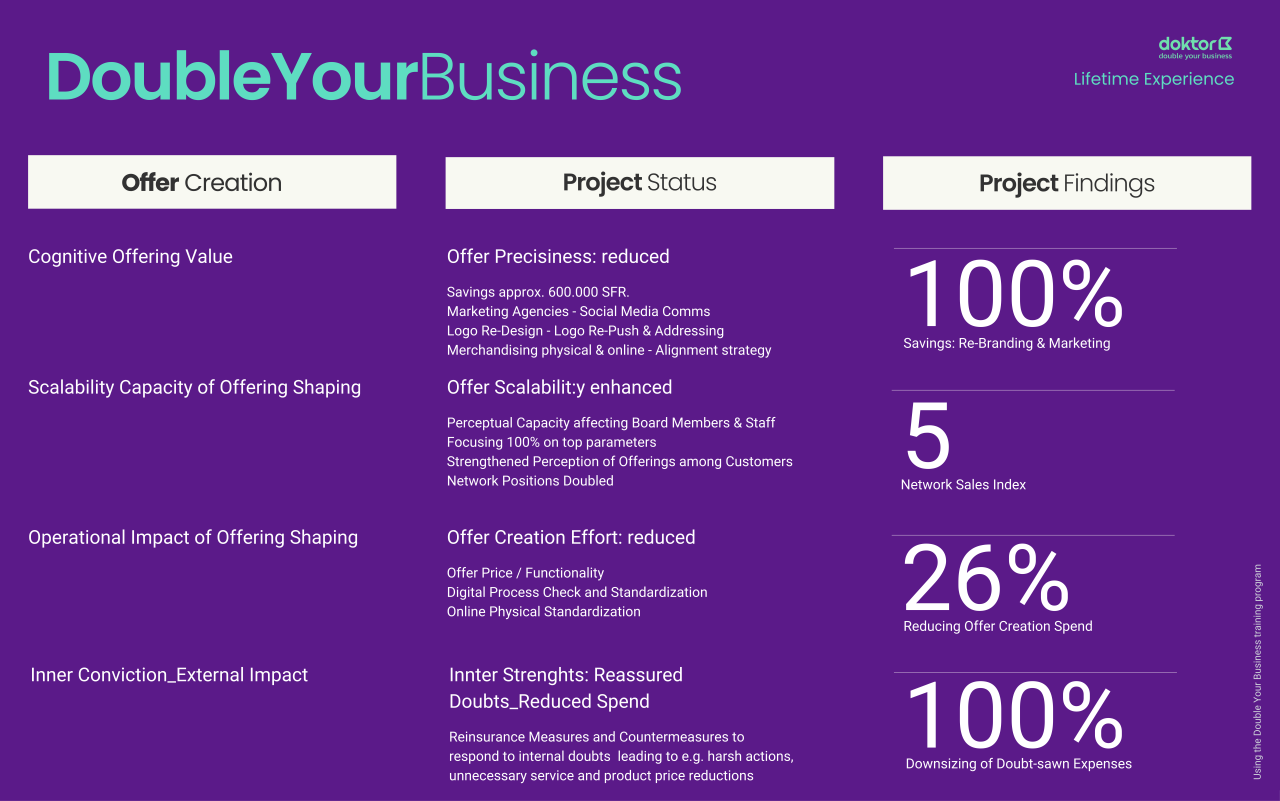Screen dimensions: 1280x801
Task: Click the Offer Scalability enhanced heading
Action: click(559, 388)
